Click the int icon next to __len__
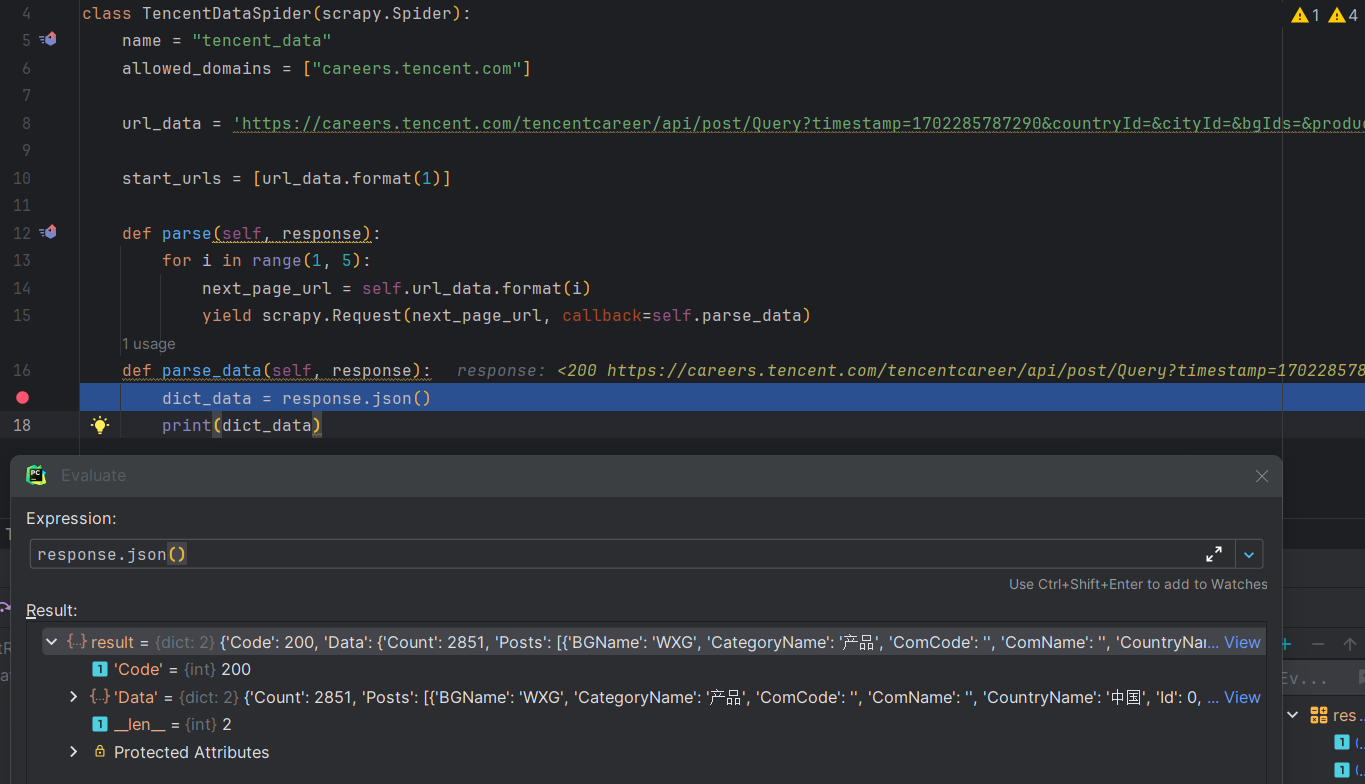The height and width of the screenshot is (784, 1365). click(100, 725)
